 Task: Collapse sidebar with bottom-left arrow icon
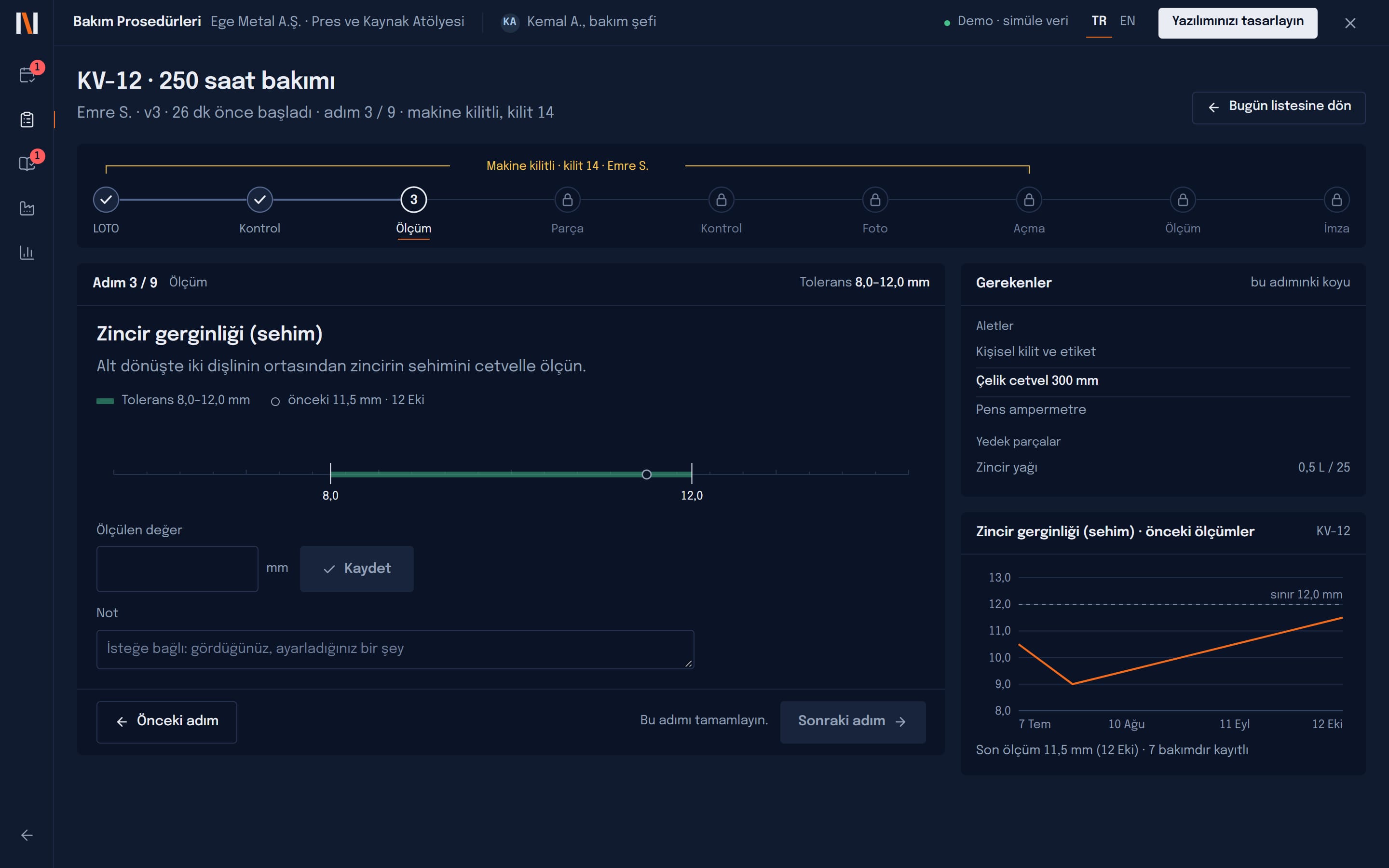pos(27,835)
